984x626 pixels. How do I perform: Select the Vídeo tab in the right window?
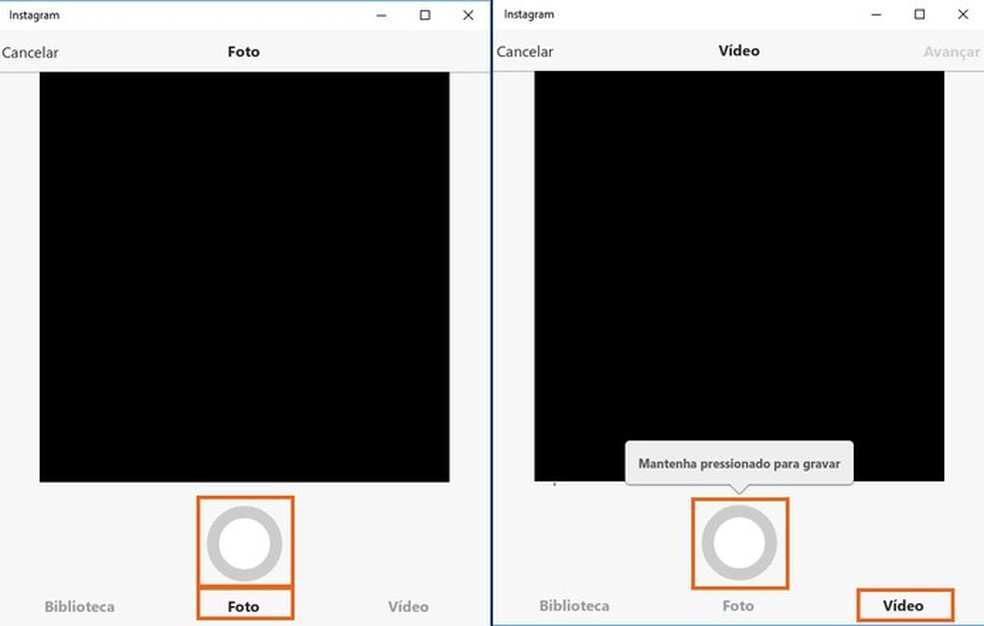coord(903,605)
